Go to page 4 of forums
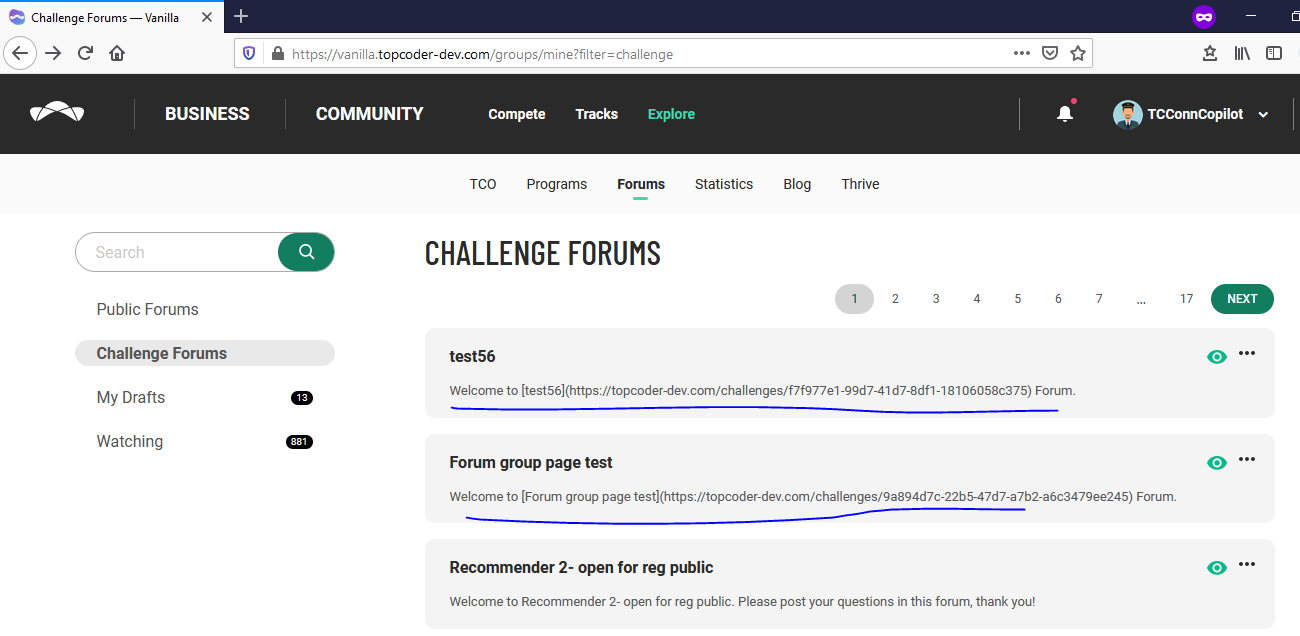This screenshot has height=636, width=1300. point(977,299)
